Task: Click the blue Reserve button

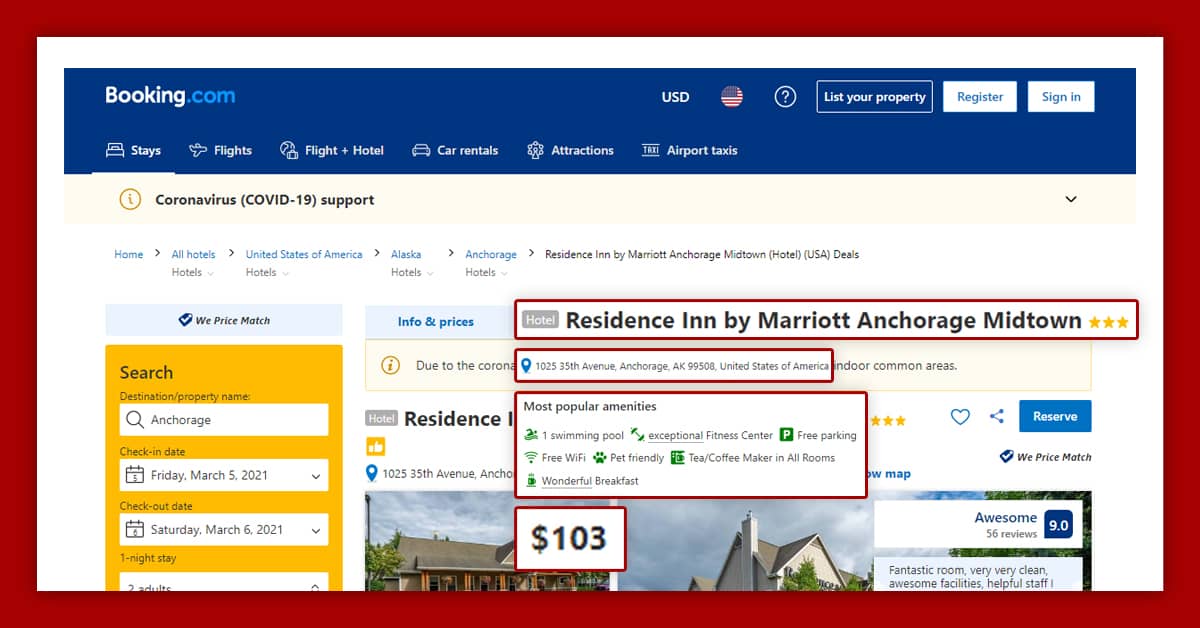Action: pos(1055,416)
